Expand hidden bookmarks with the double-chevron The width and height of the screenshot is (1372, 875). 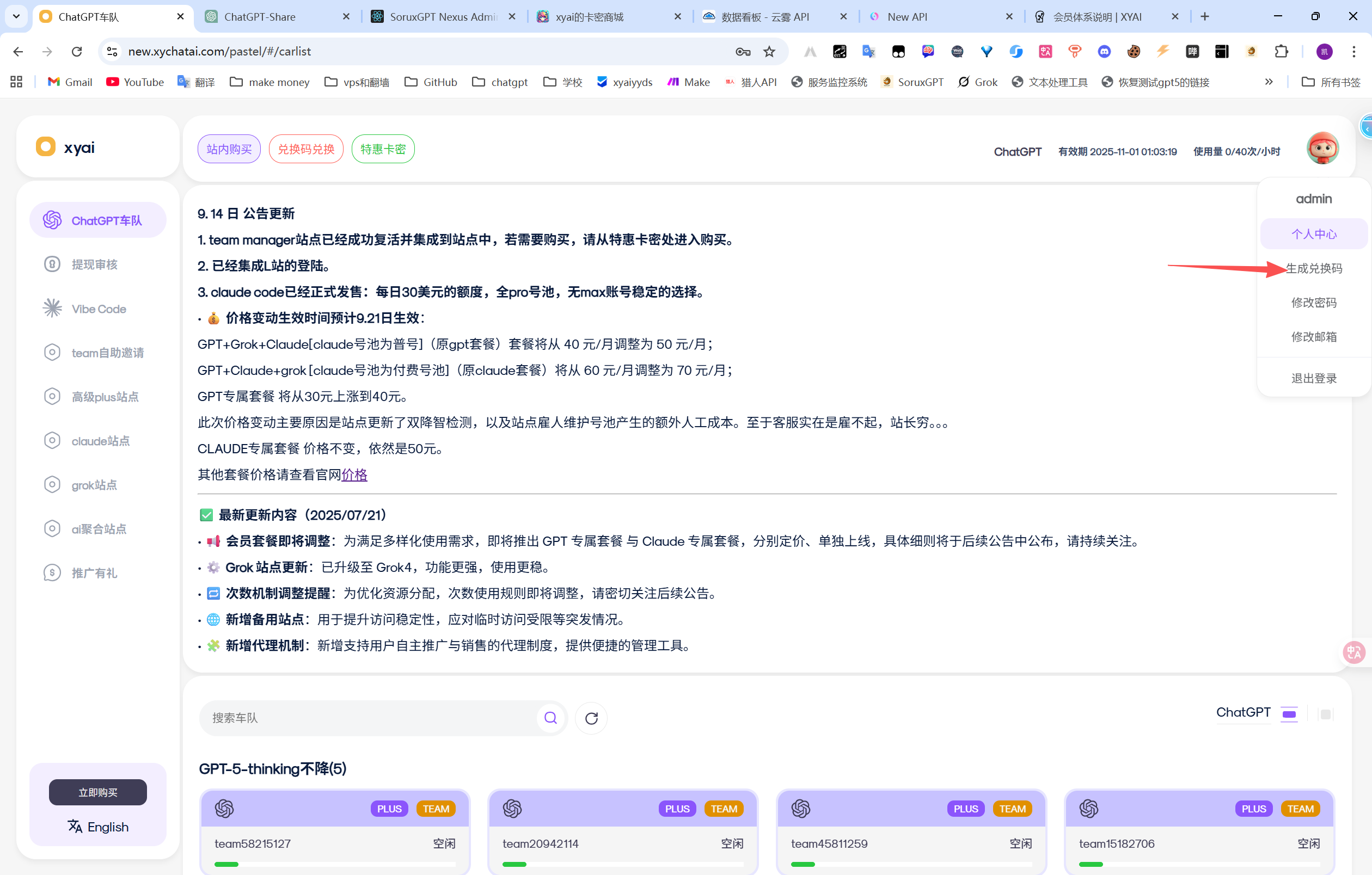pos(1269,82)
